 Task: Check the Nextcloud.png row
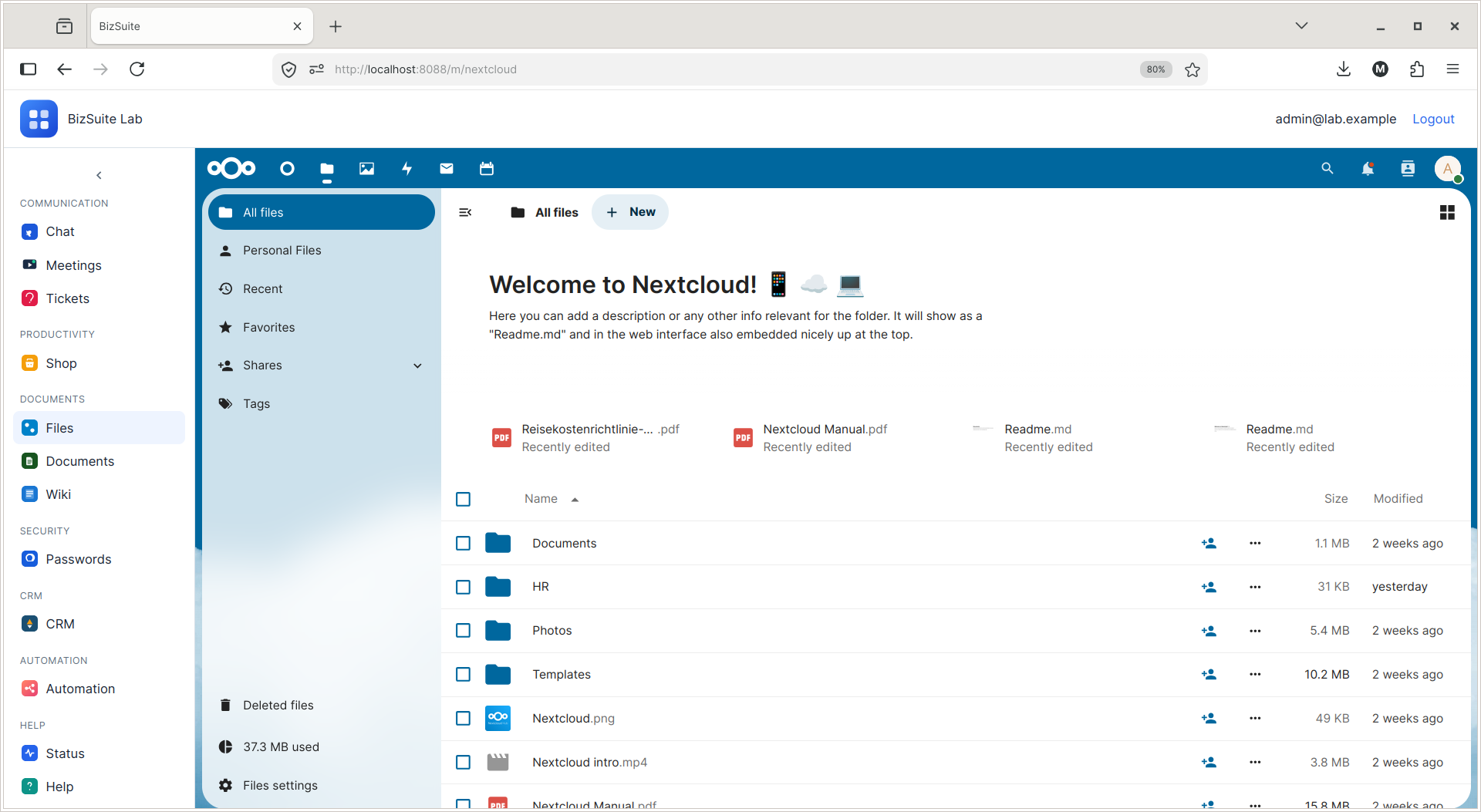[x=463, y=718]
